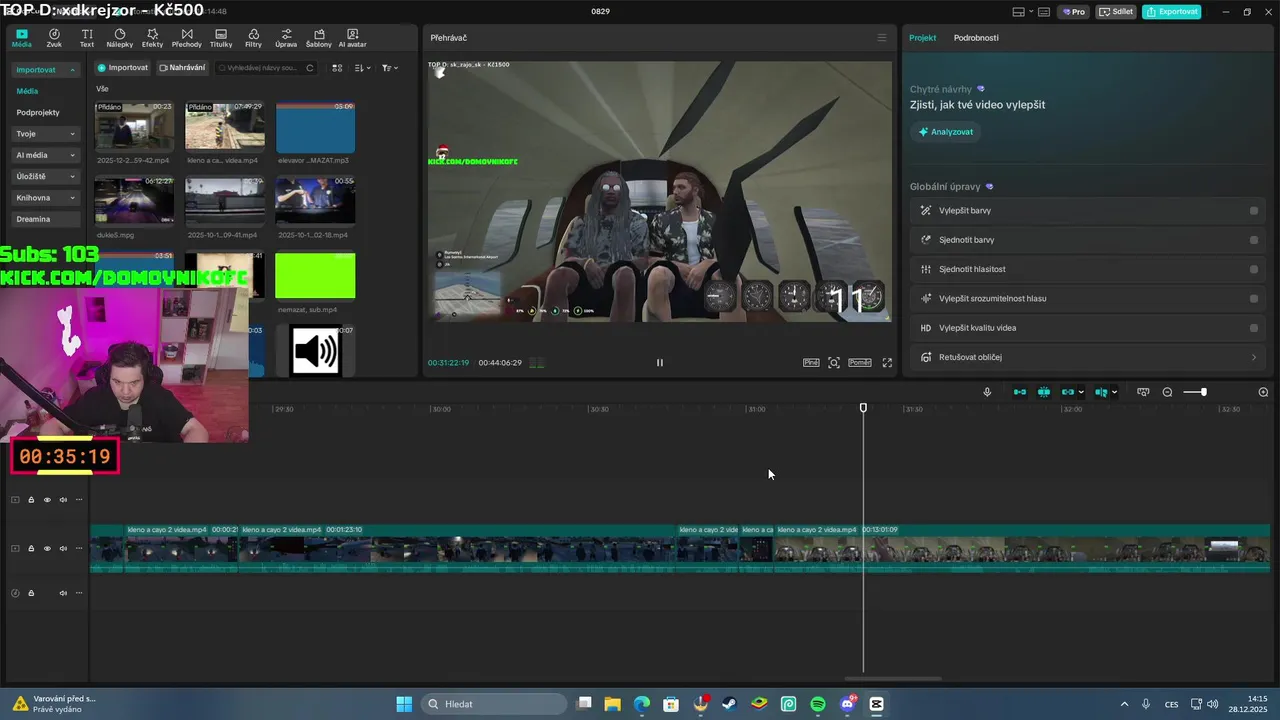This screenshot has height=720, width=1280.
Task: Open the media filter dropdown
Action: click(390, 68)
